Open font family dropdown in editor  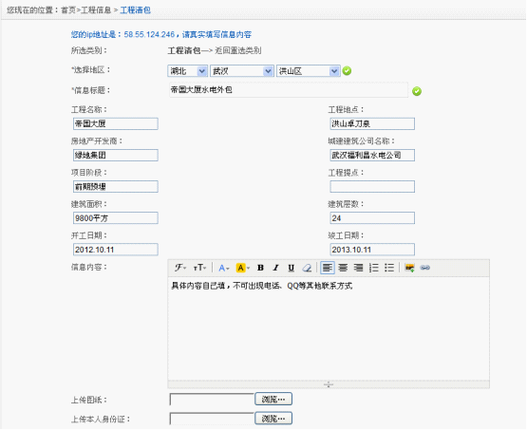click(180, 268)
